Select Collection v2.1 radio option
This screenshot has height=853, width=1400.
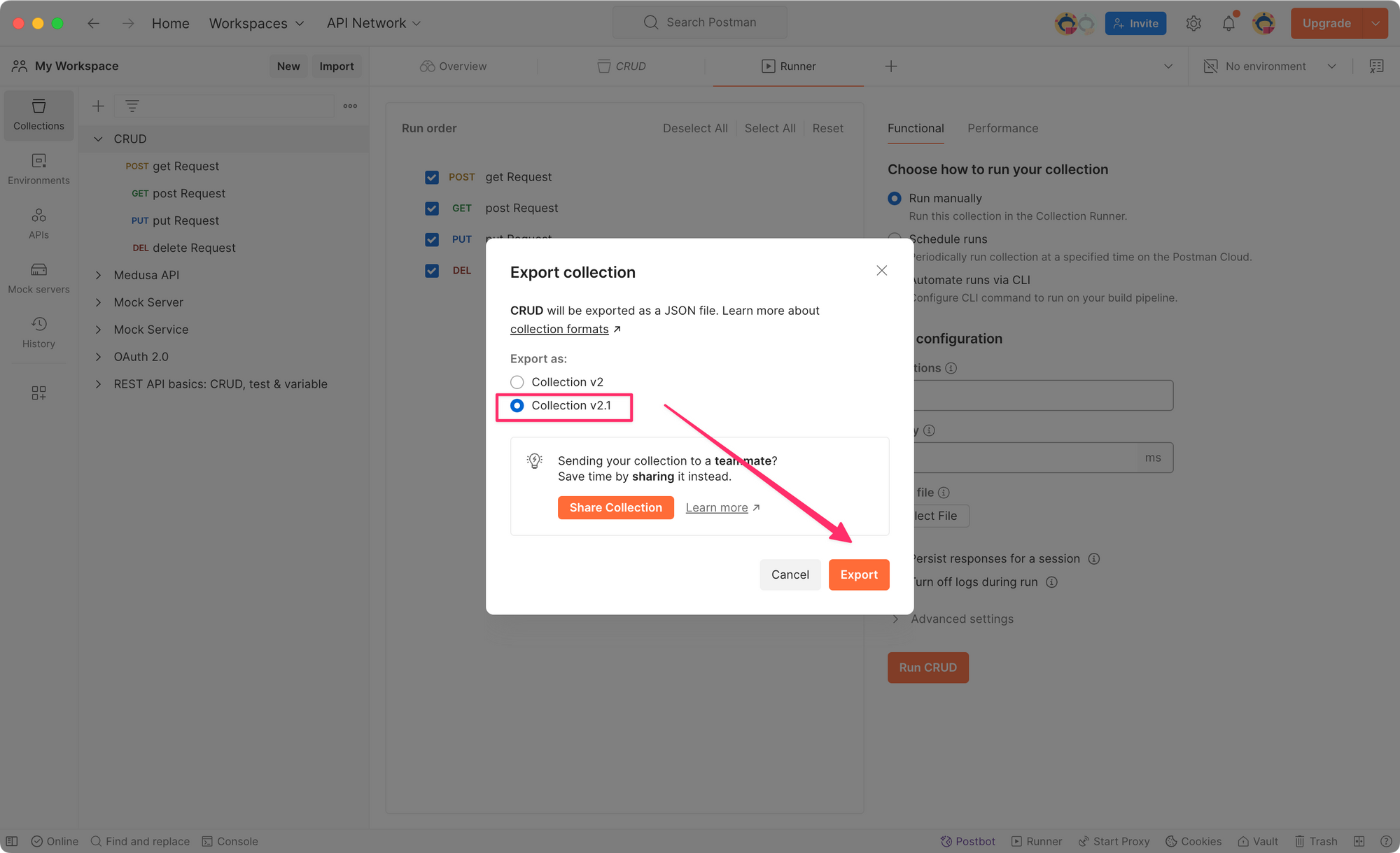[x=517, y=406]
